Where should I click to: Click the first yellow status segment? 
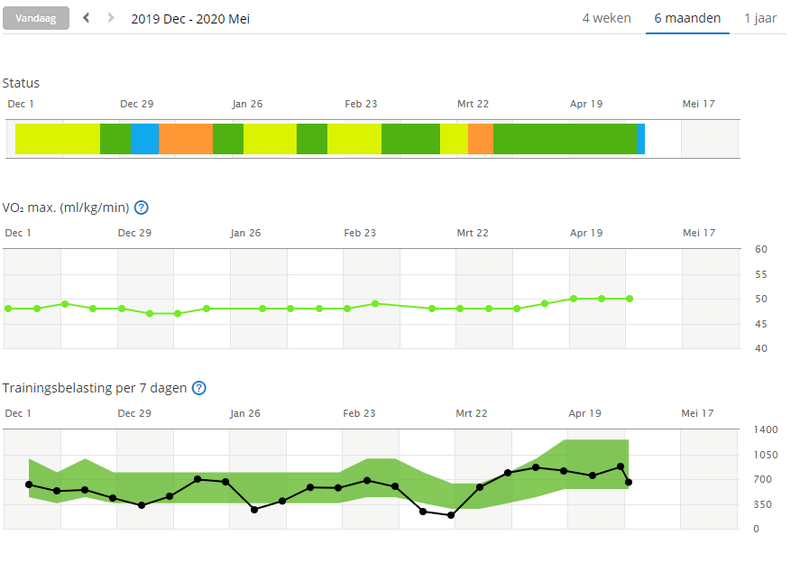pyautogui.click(x=57, y=139)
